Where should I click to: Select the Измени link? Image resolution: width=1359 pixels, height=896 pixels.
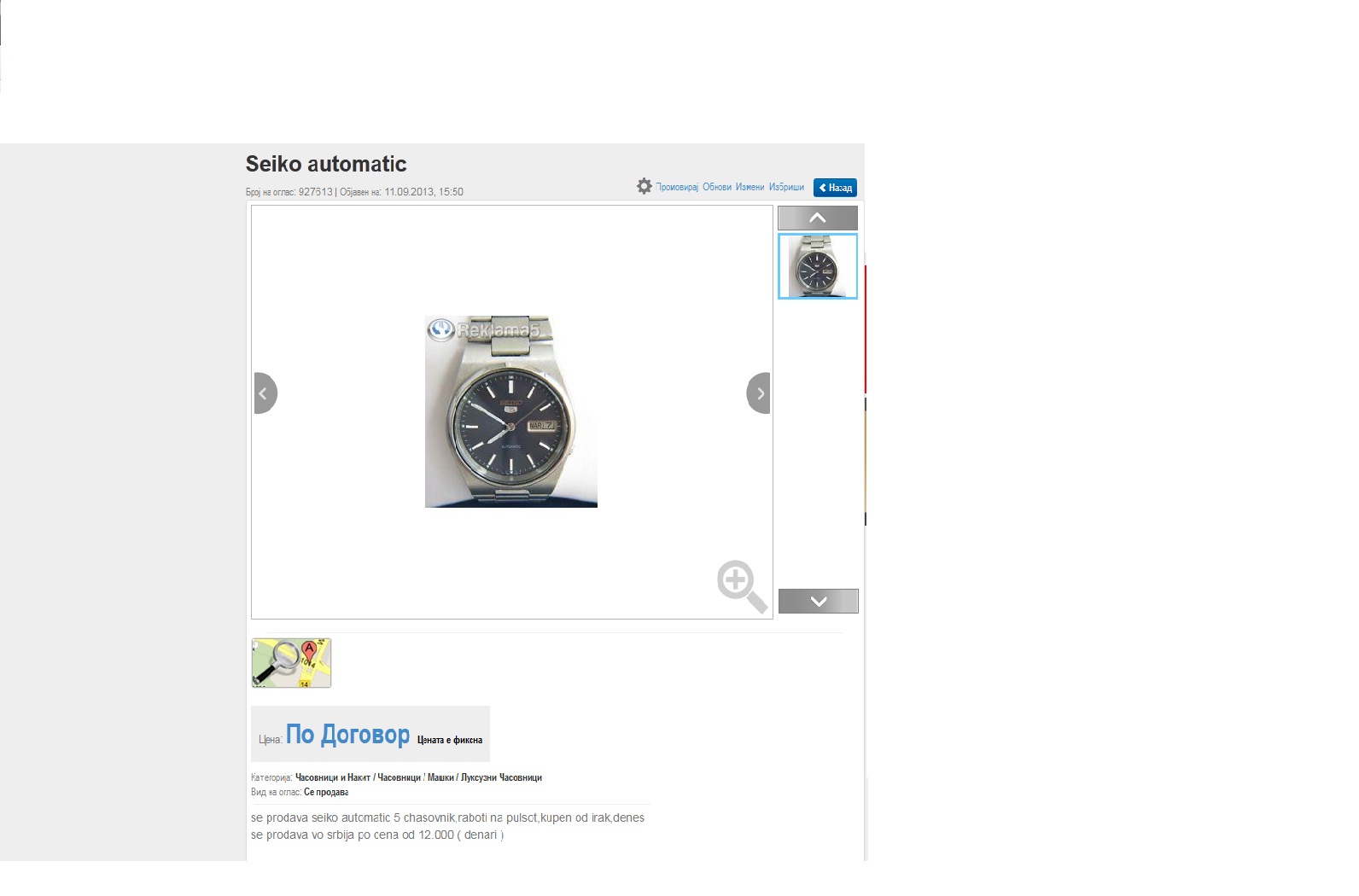coord(749,187)
